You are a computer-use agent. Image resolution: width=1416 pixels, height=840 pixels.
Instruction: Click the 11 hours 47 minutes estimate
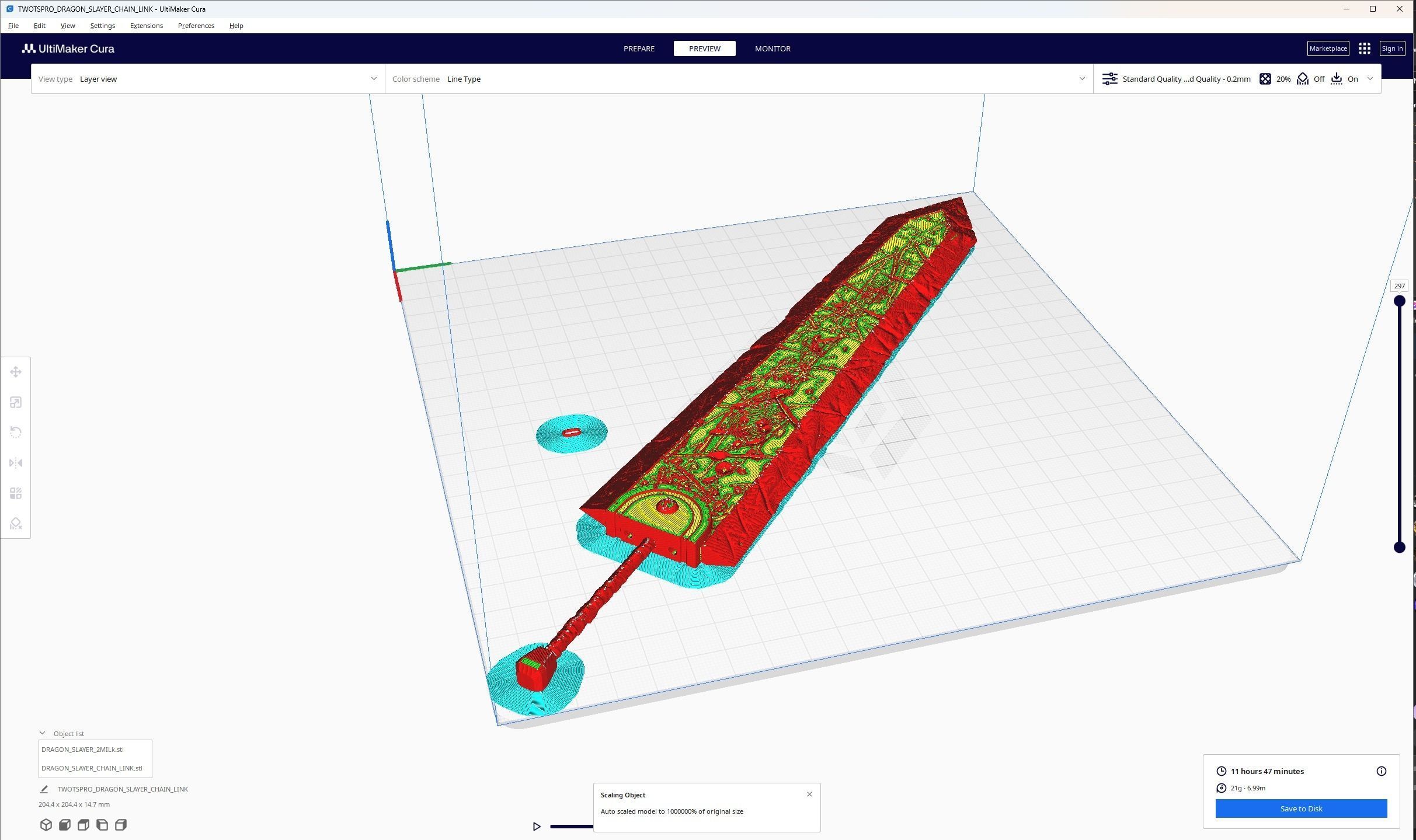coord(1267,771)
